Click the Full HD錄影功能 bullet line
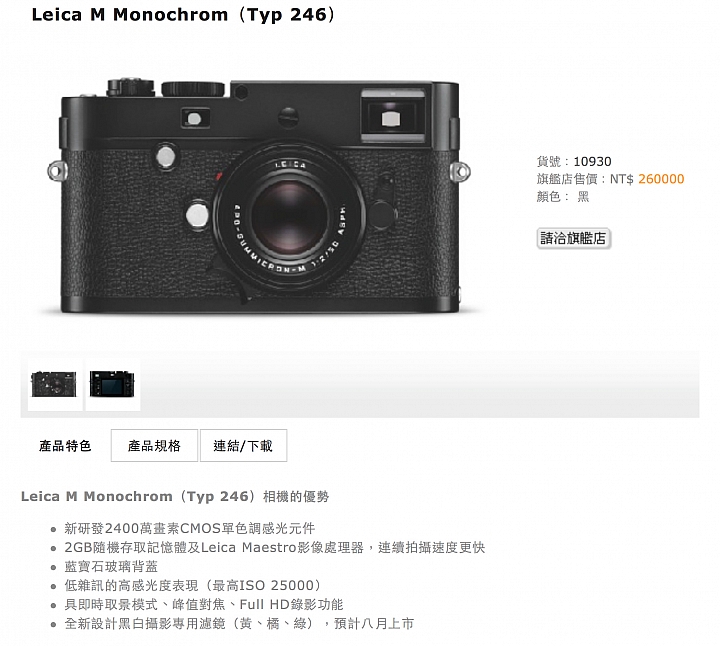The image size is (720, 646). coord(204,605)
